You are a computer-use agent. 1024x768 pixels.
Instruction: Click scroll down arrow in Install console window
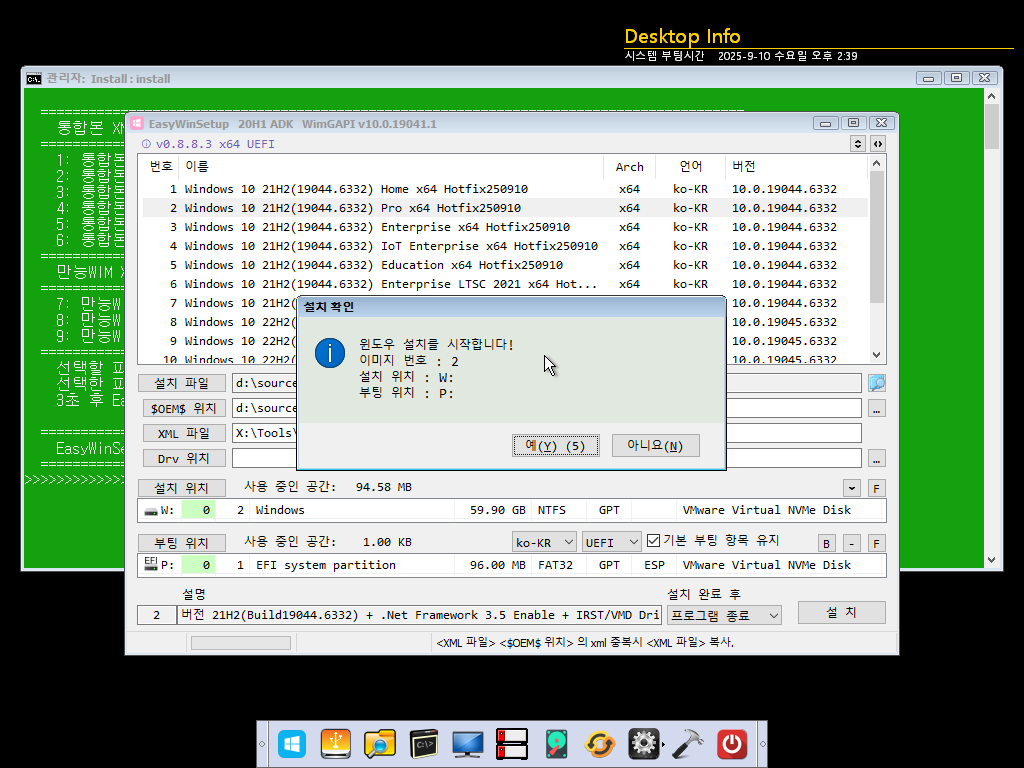click(x=991, y=560)
